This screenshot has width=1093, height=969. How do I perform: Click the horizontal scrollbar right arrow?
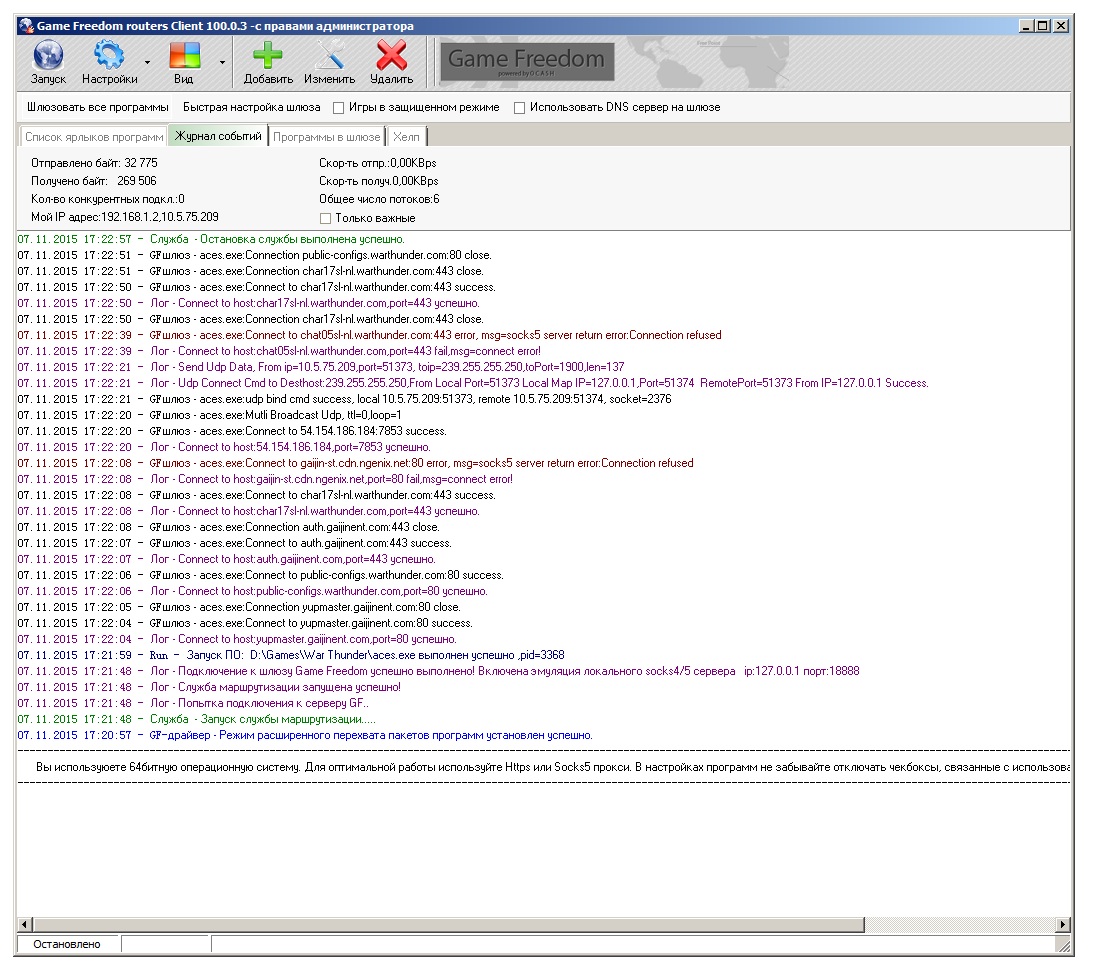point(1063,924)
